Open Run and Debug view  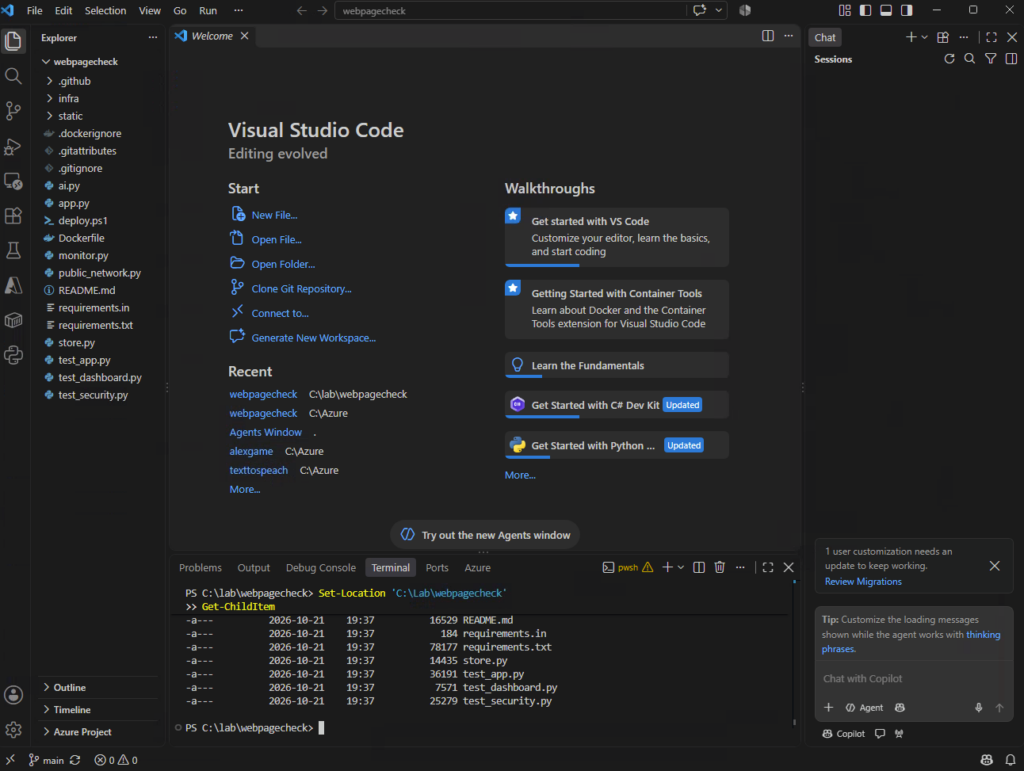pyautogui.click(x=13, y=146)
